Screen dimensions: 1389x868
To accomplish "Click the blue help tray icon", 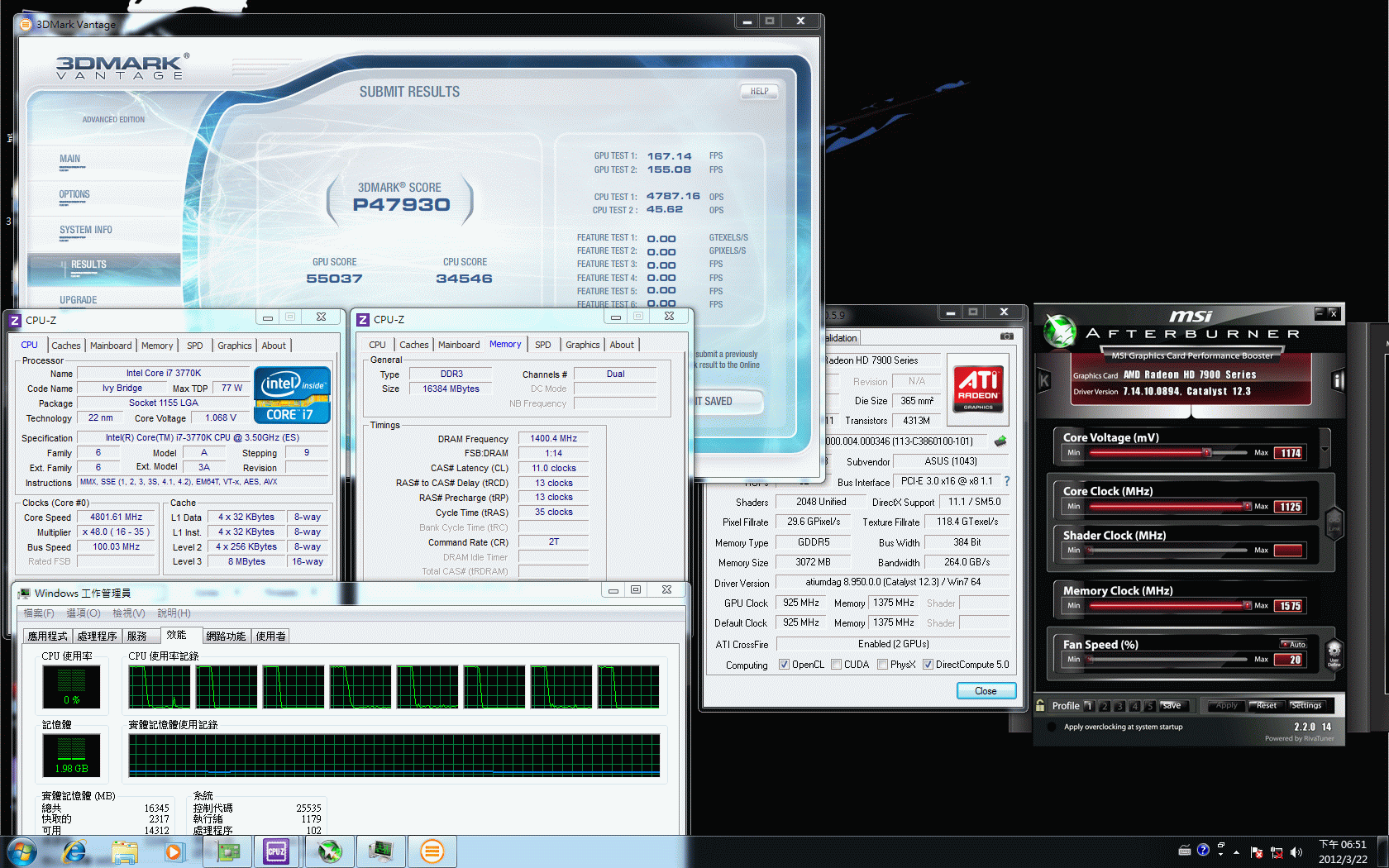I will point(1203,849).
